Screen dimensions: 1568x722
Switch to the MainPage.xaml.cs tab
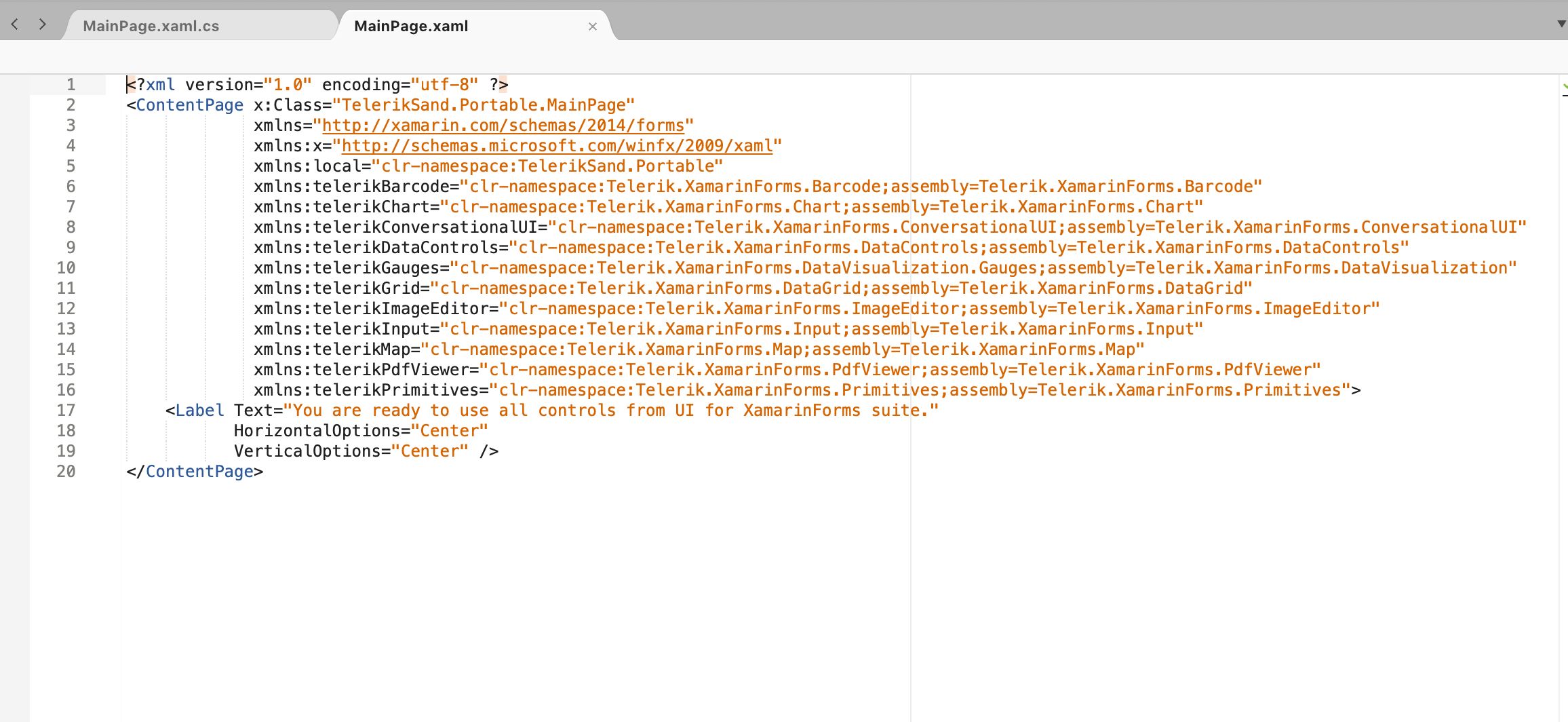151,26
